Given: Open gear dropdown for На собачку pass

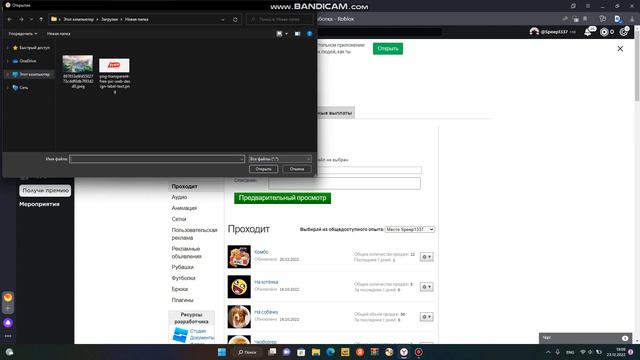Looking at the screenshot, I should pos(427,317).
